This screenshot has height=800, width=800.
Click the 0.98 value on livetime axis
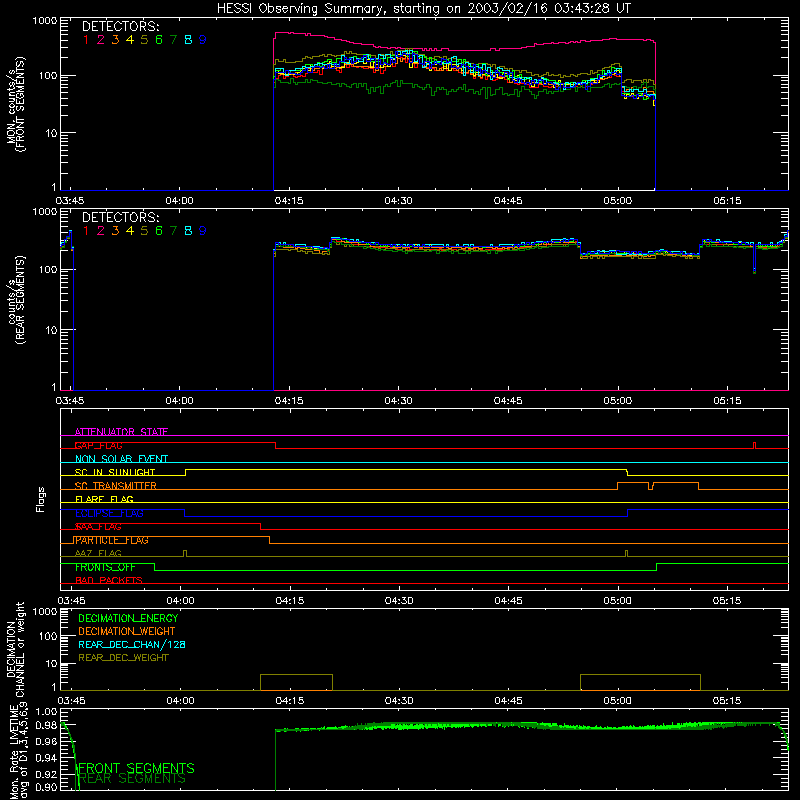[45, 725]
